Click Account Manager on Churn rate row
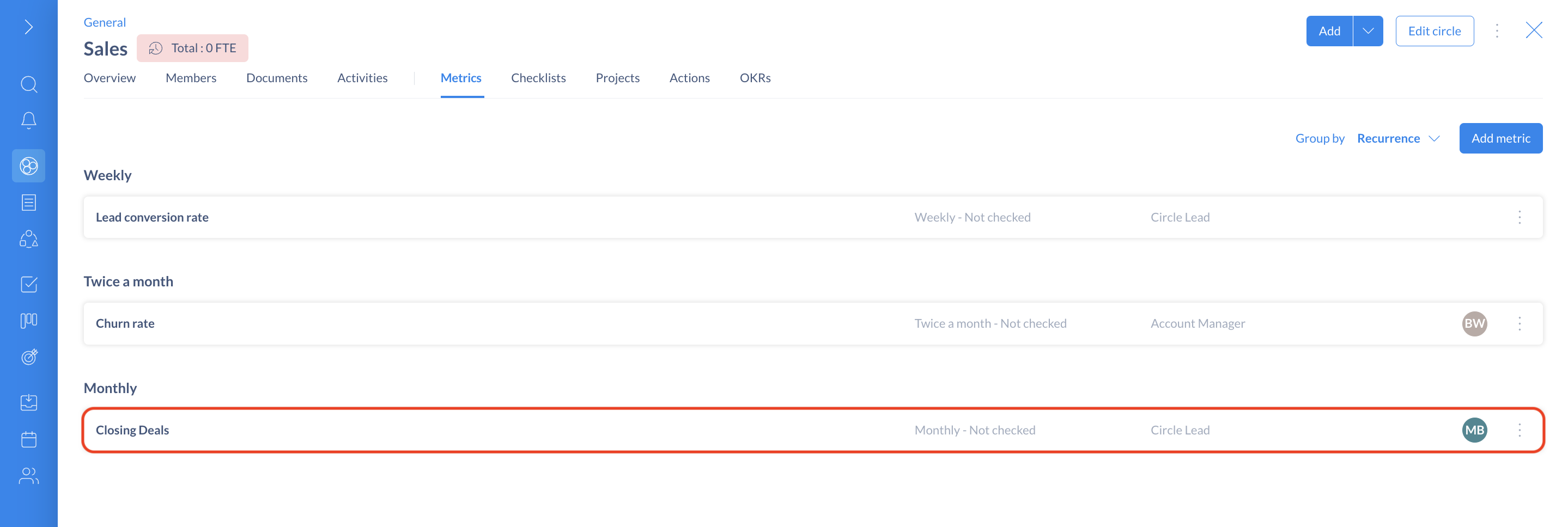Screen dimensions: 1568x527 [x=1198, y=323]
